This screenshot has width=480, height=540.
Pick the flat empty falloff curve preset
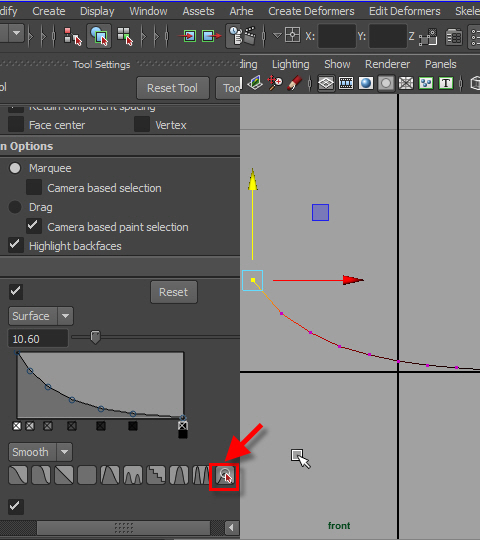coord(87,475)
